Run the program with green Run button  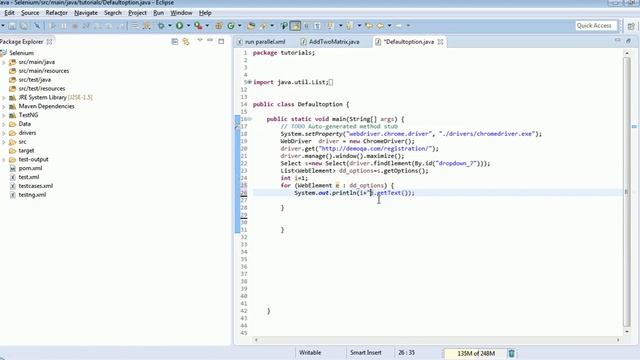click(x=179, y=26)
